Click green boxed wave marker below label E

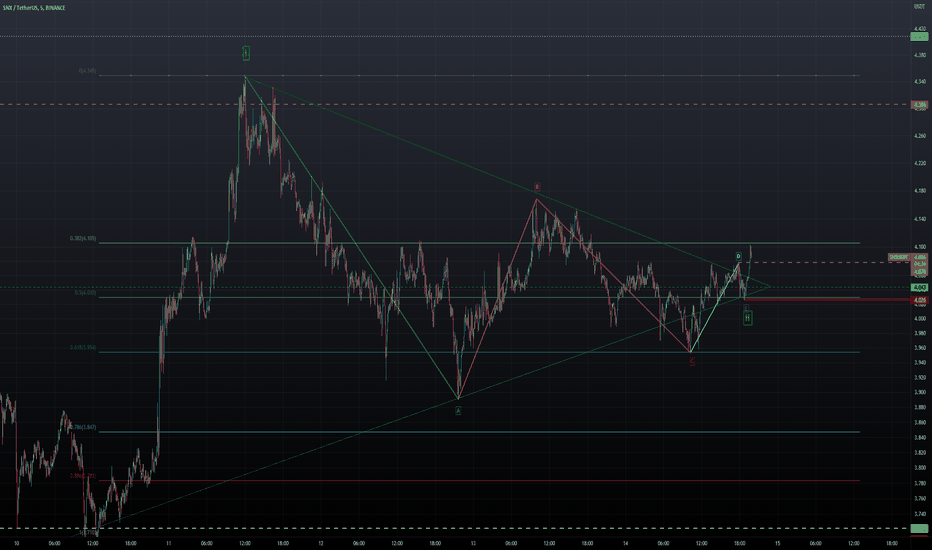click(748, 319)
